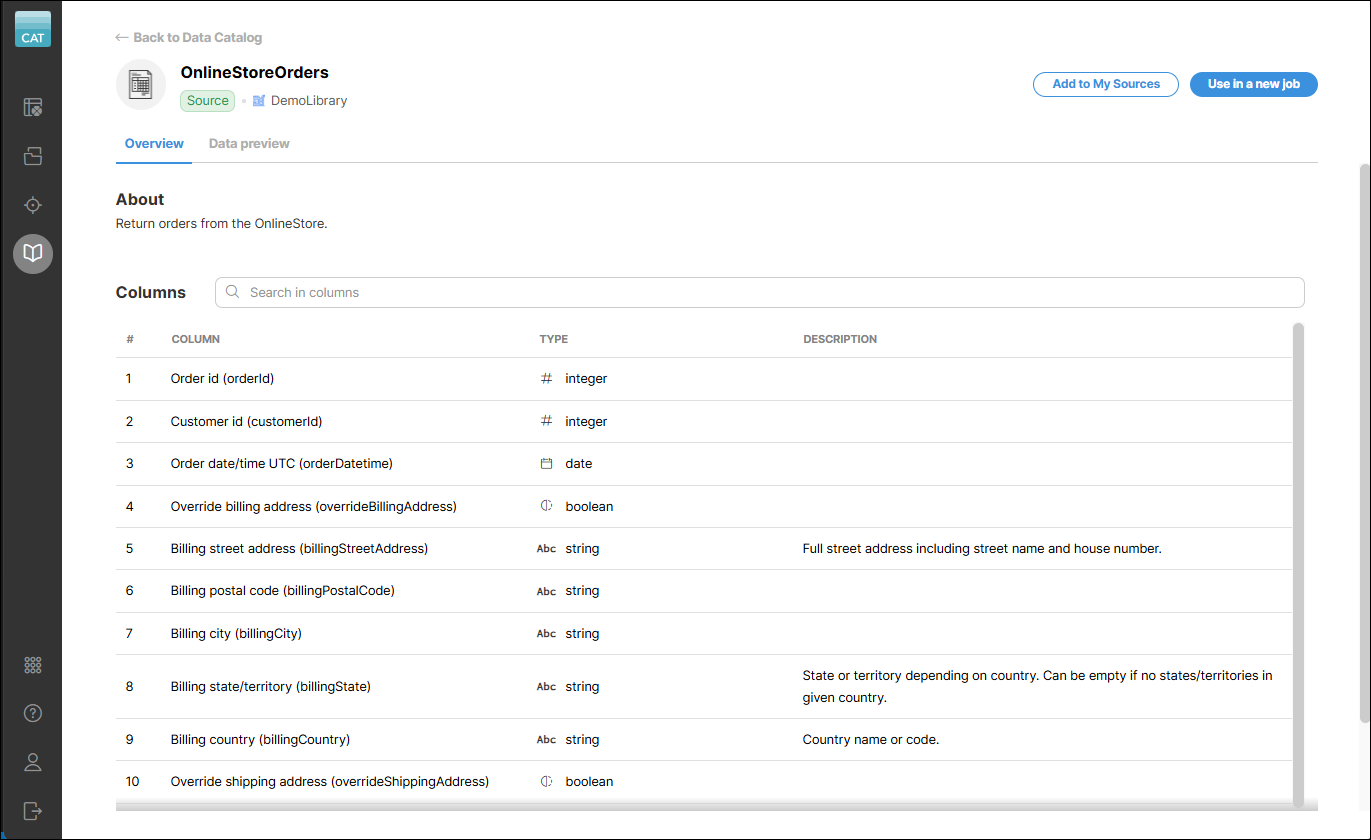The width and height of the screenshot is (1371, 840).
Task: Click the Search in columns field
Action: pyautogui.click(x=760, y=292)
